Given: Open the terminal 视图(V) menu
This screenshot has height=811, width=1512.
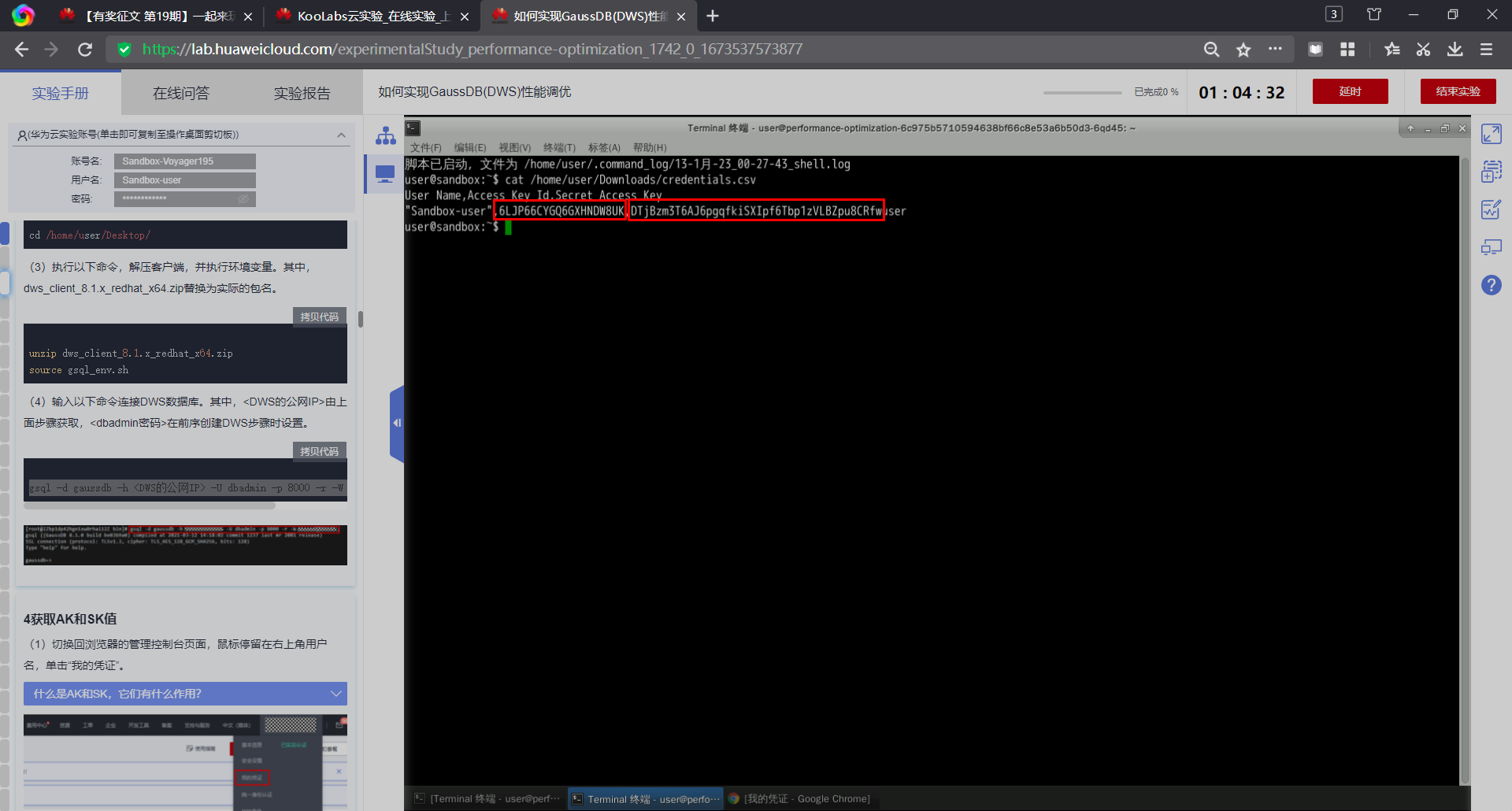Looking at the screenshot, I should 515,148.
